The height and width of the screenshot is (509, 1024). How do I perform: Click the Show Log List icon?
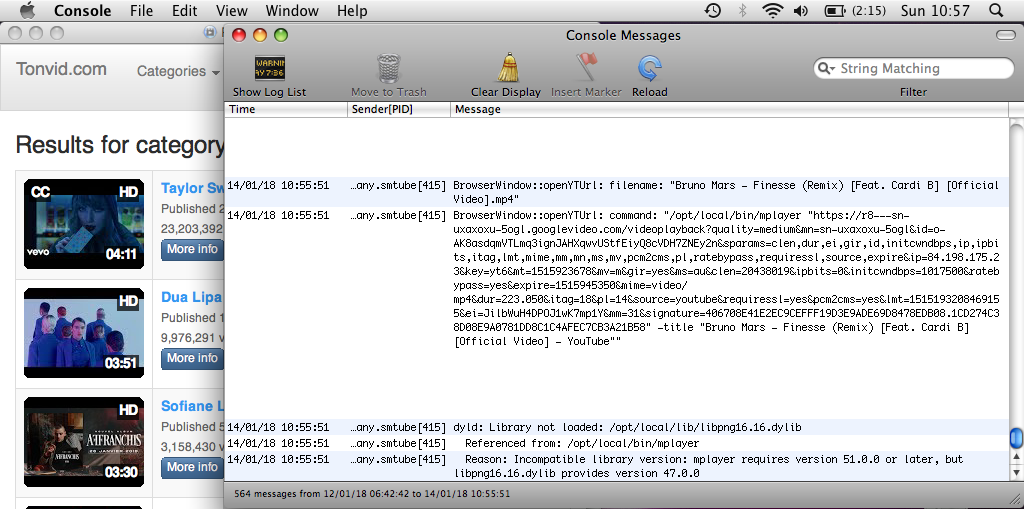click(269, 68)
